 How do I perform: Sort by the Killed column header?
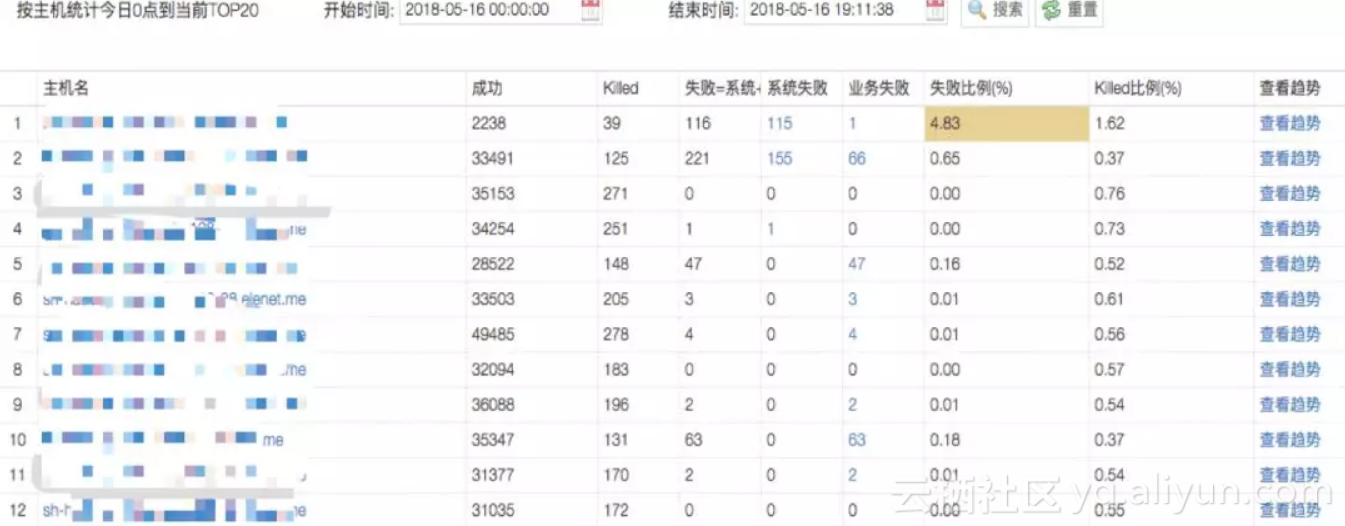point(621,88)
